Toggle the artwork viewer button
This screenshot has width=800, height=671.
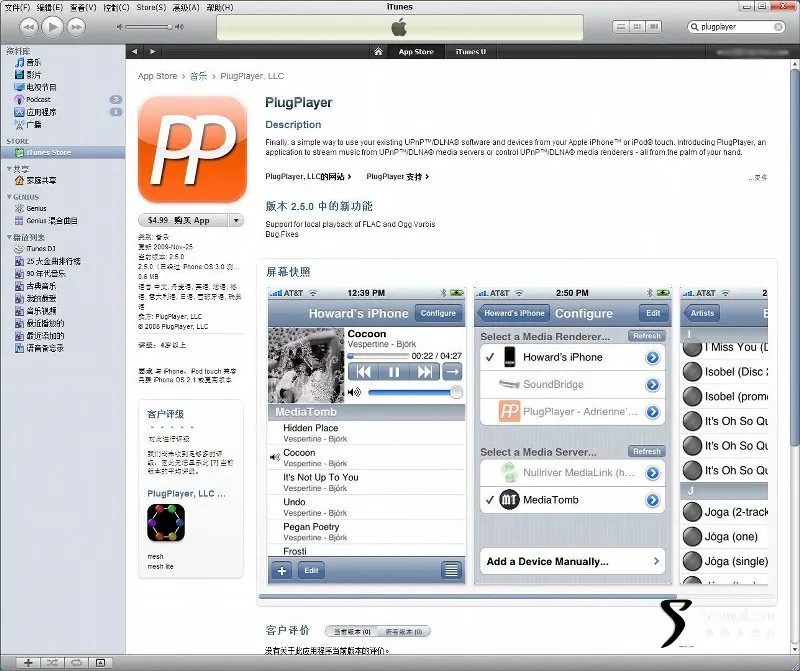click(101, 663)
